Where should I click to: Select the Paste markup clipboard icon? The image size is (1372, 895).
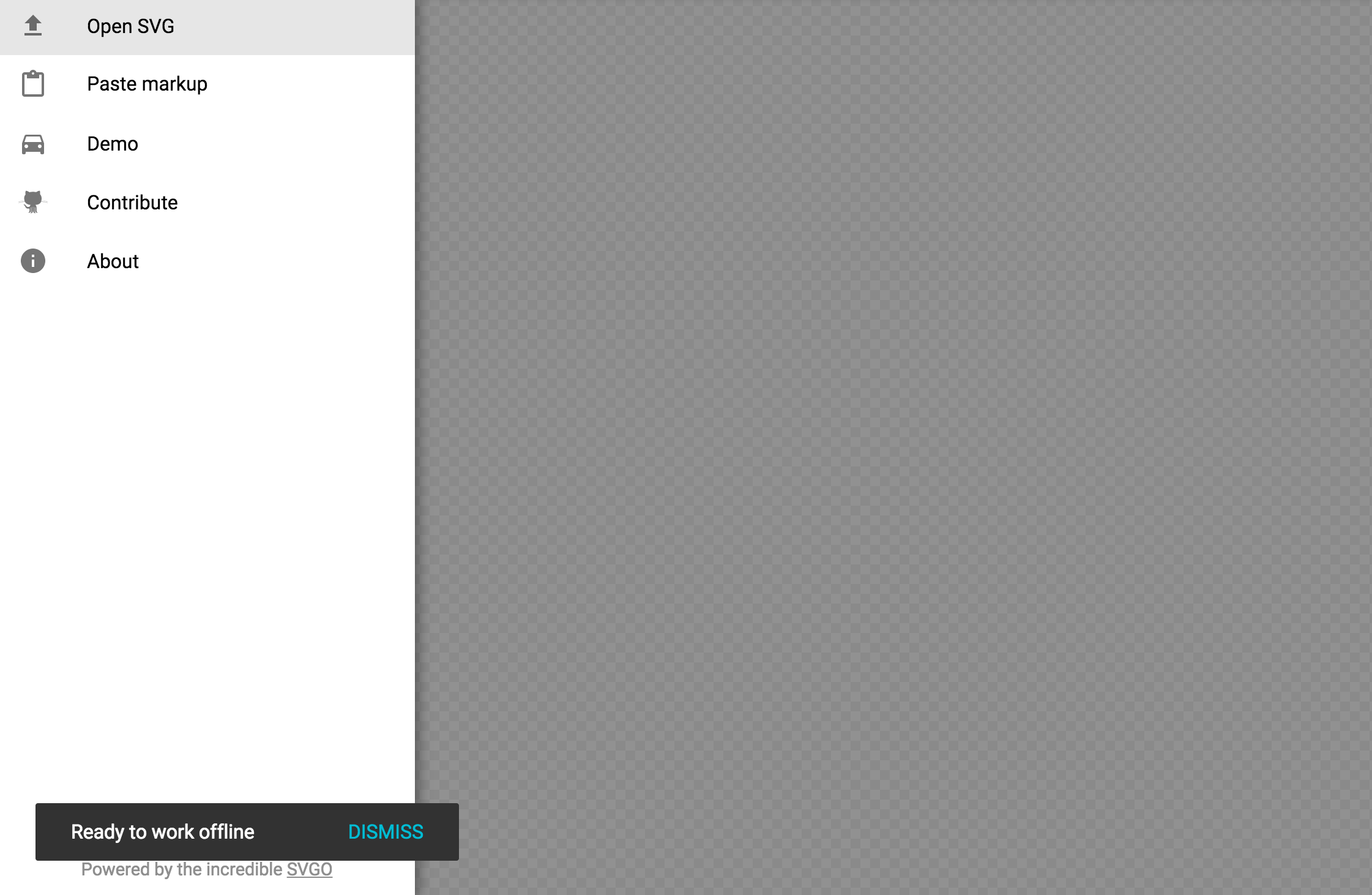[33, 84]
